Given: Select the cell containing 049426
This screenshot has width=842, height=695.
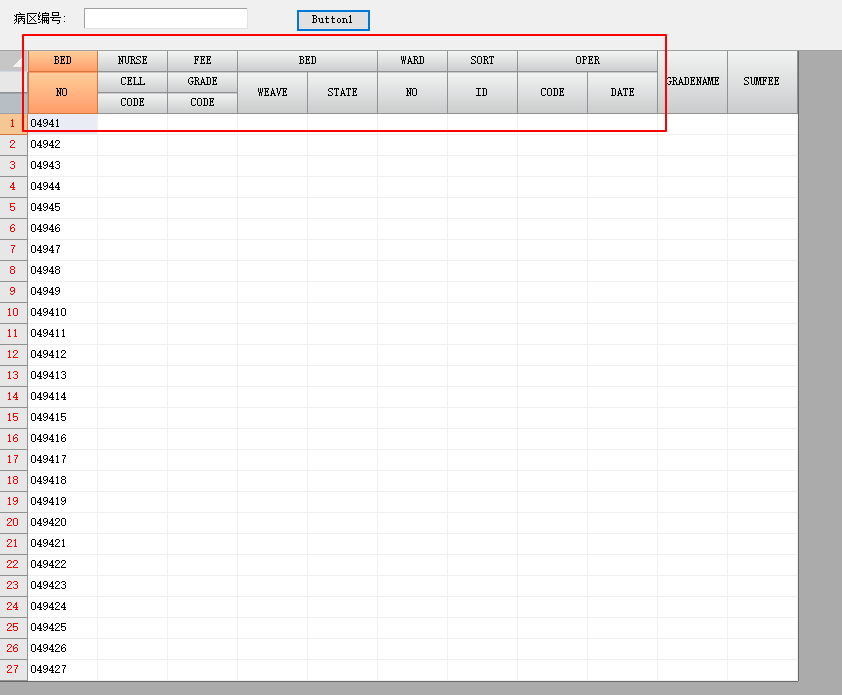Looking at the screenshot, I should 62,648.
